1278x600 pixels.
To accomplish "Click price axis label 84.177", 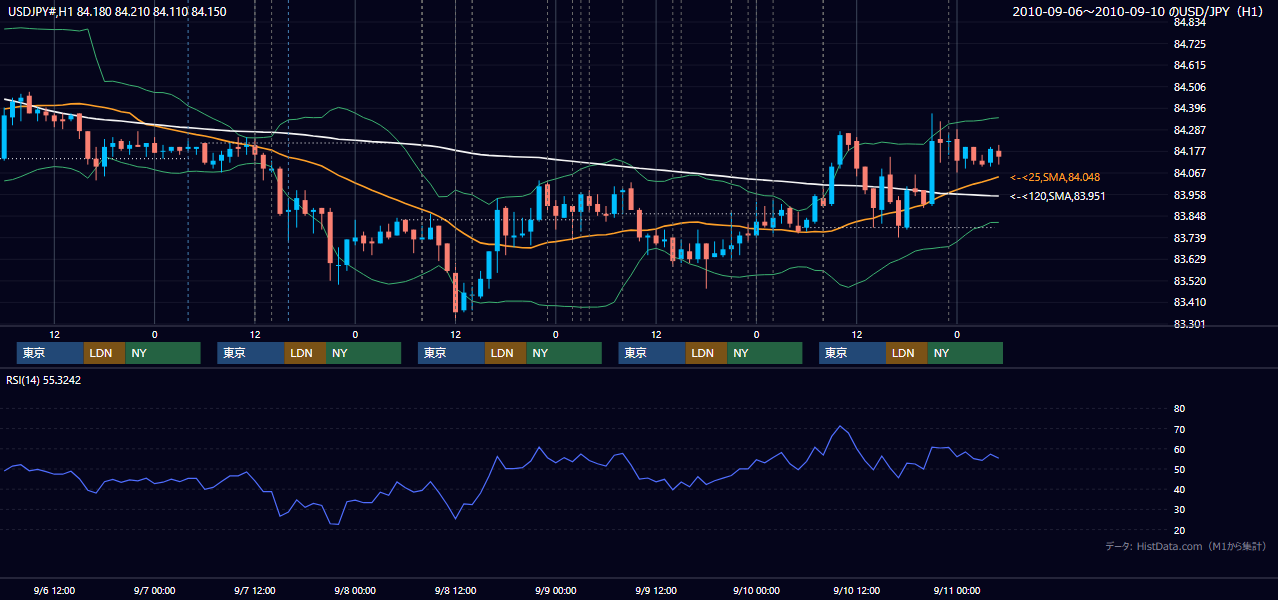I will tap(1190, 151).
